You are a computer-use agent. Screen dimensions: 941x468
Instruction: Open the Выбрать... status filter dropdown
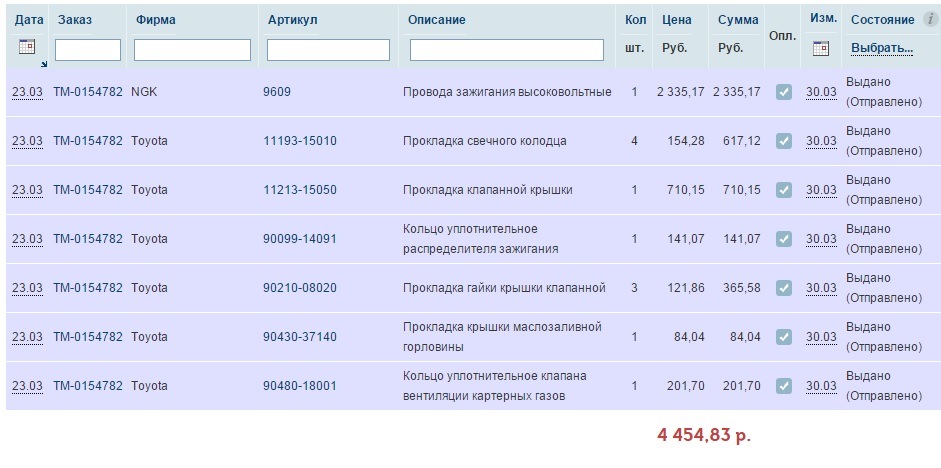pyautogui.click(x=882, y=48)
